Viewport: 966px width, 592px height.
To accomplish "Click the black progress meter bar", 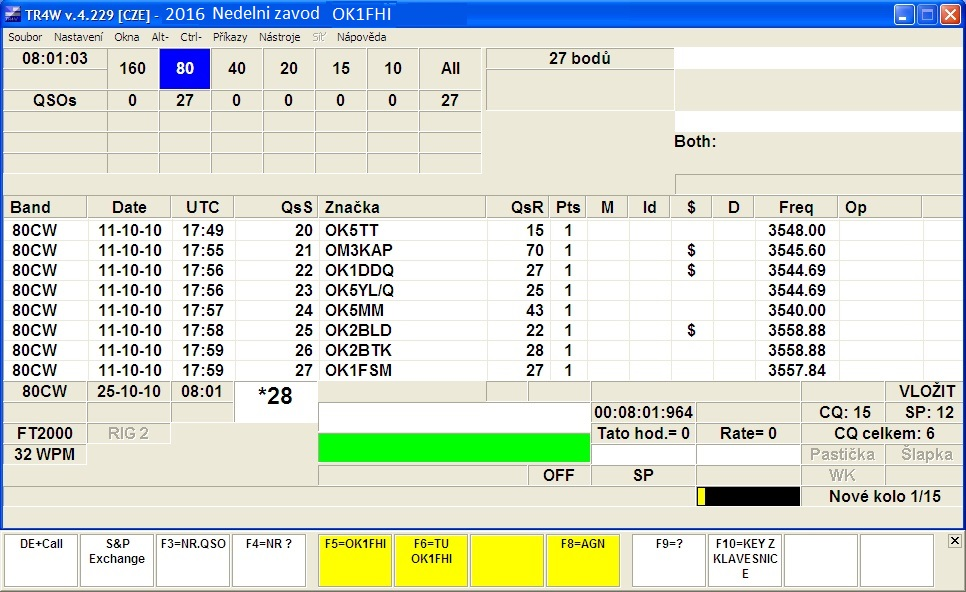I will [x=748, y=497].
